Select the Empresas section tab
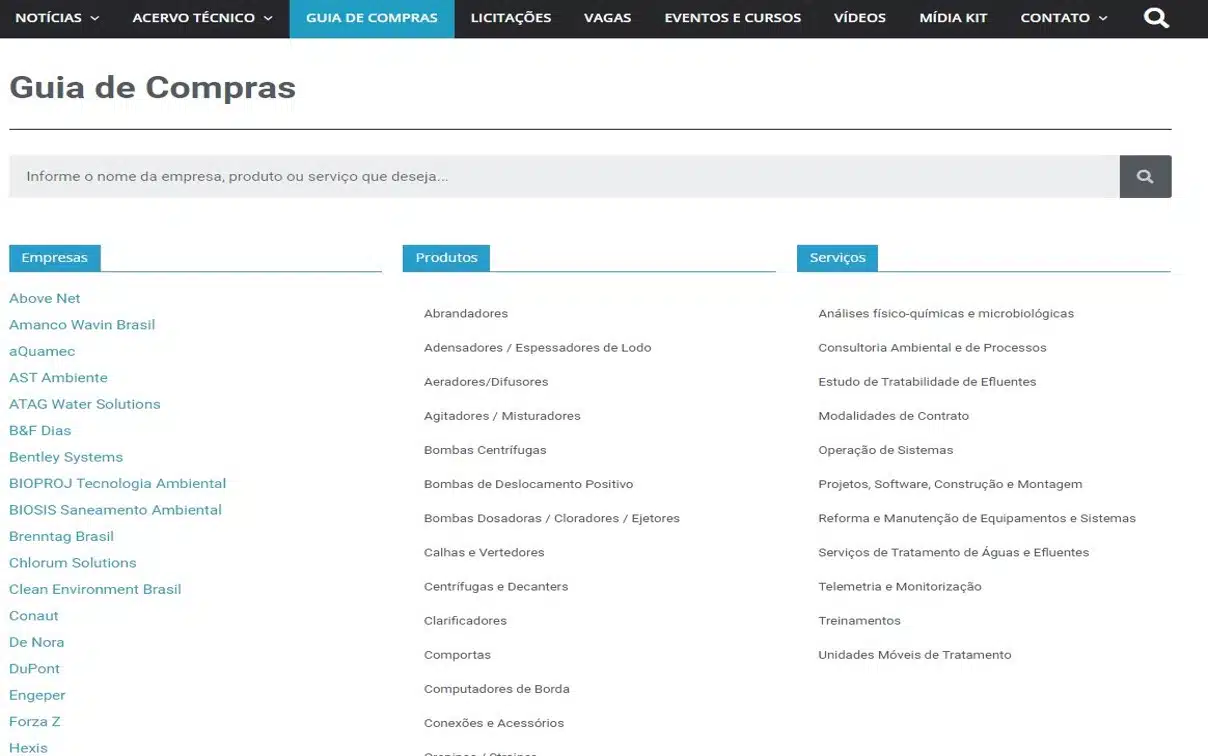The height and width of the screenshot is (756, 1208). click(55, 257)
